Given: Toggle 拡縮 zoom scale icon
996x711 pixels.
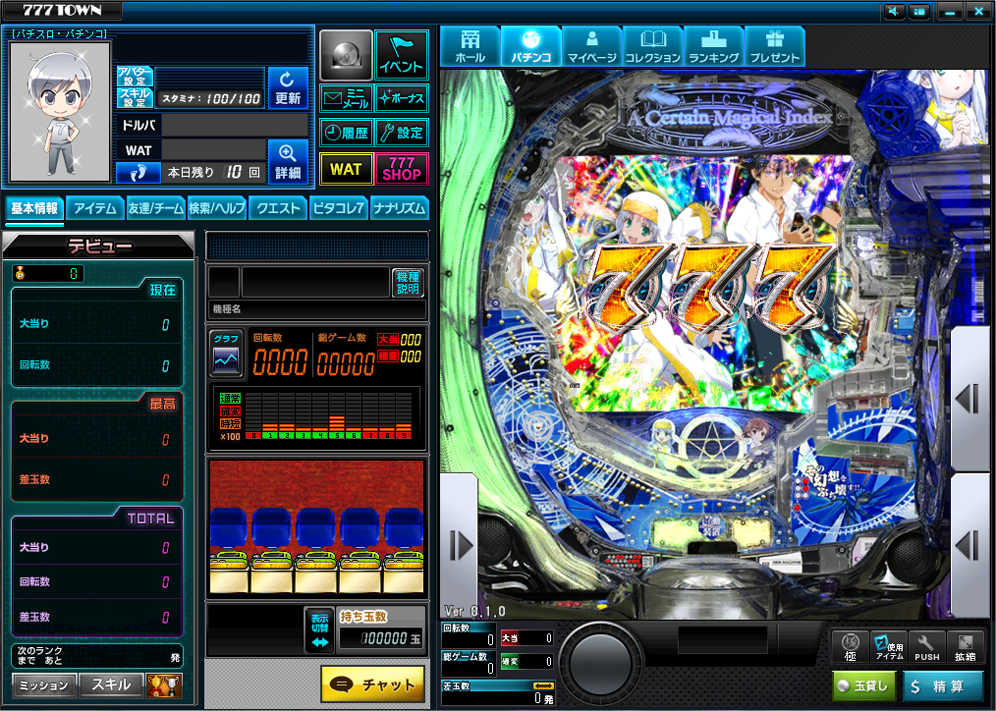Looking at the screenshot, I should (x=965, y=647).
